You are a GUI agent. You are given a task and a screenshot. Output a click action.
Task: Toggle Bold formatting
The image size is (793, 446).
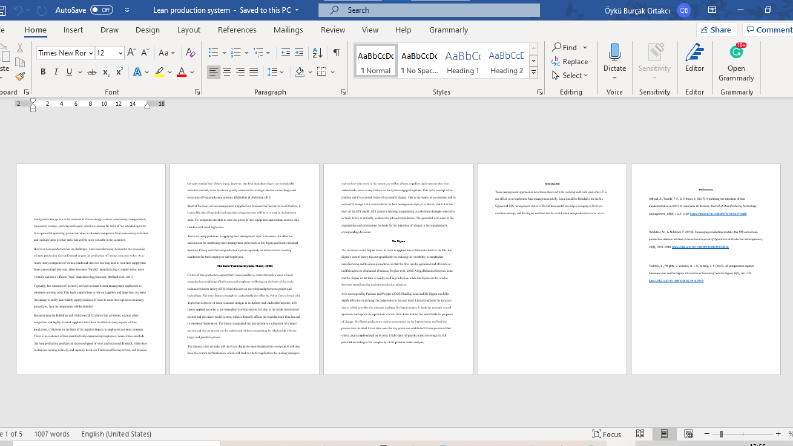click(43, 72)
